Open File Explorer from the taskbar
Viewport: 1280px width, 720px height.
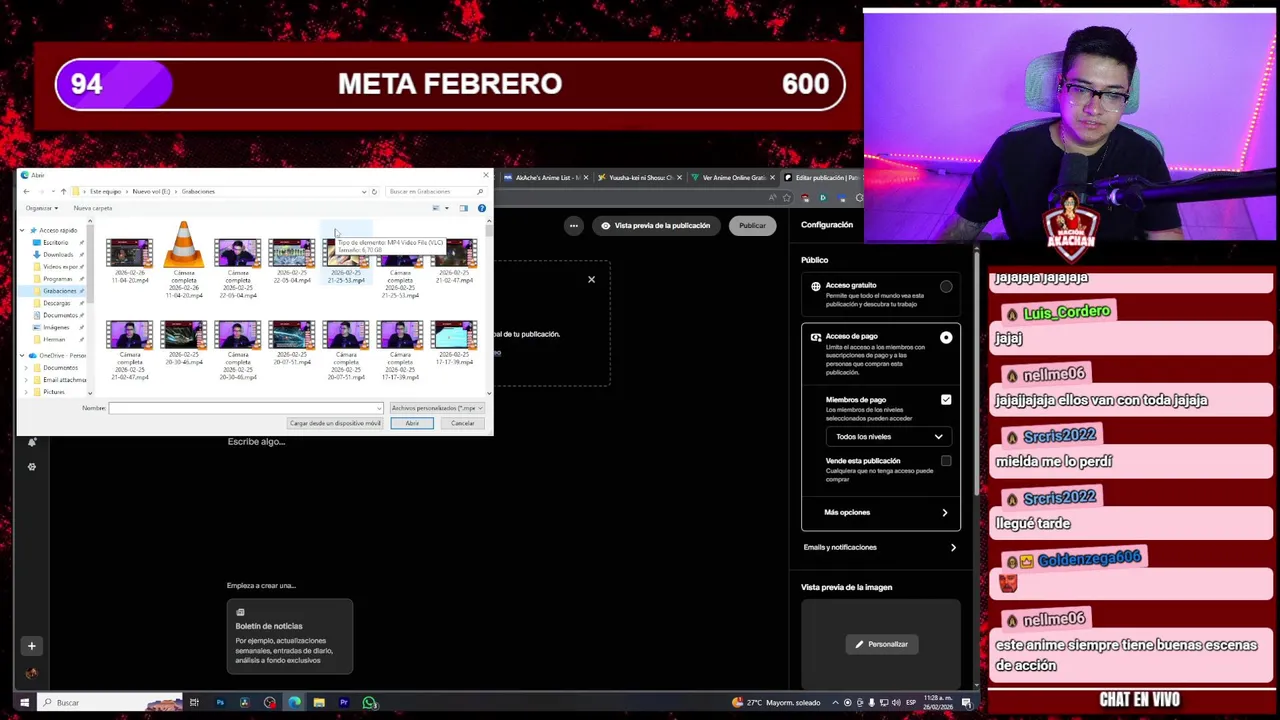(x=319, y=703)
